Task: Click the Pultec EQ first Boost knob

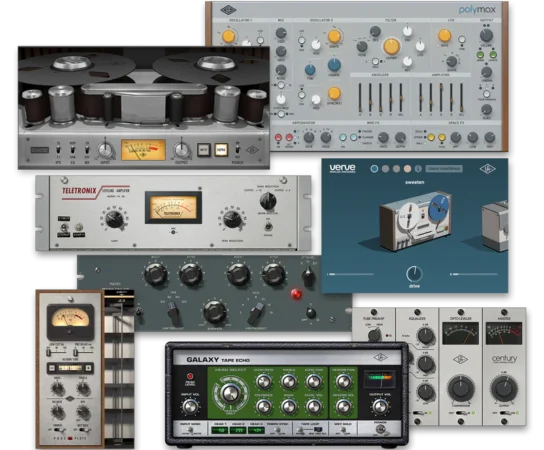Action: coord(156,274)
